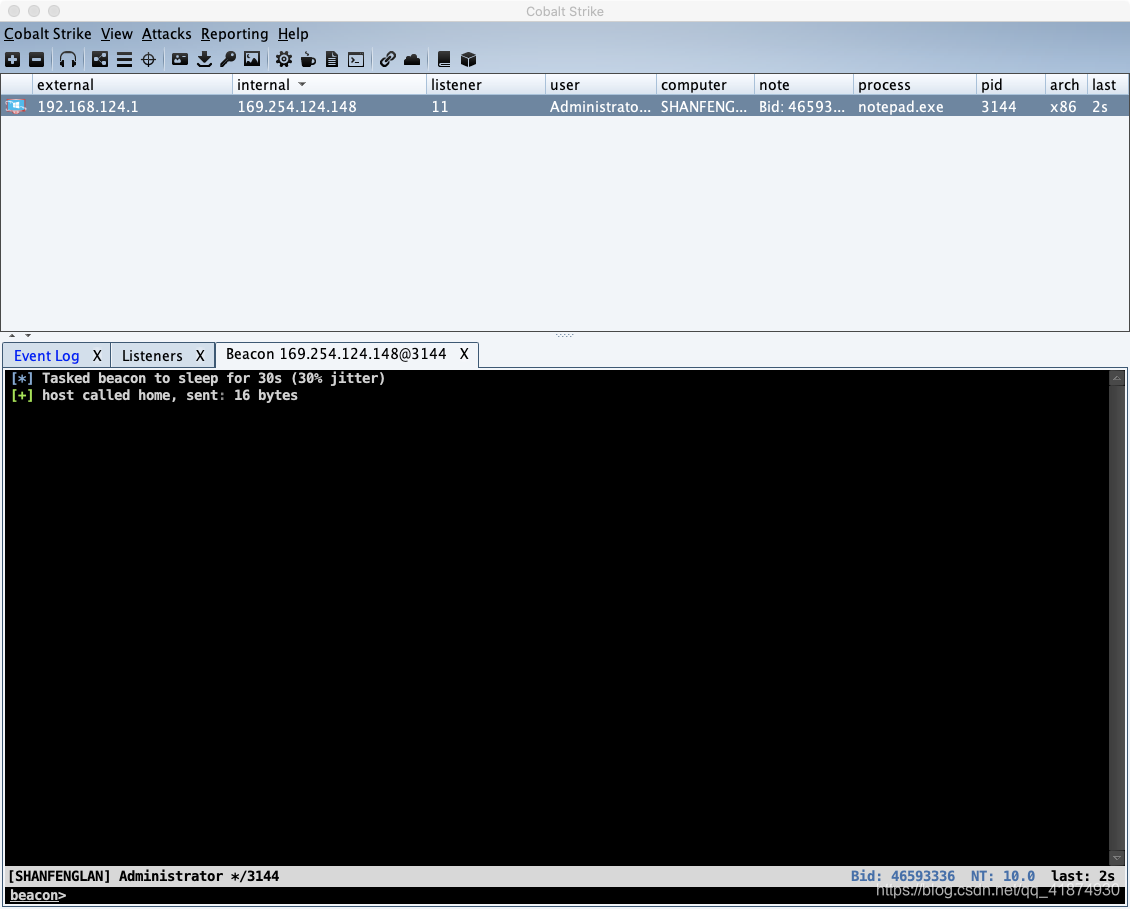Close the Listeners tab
1130x909 pixels.
tap(200, 355)
